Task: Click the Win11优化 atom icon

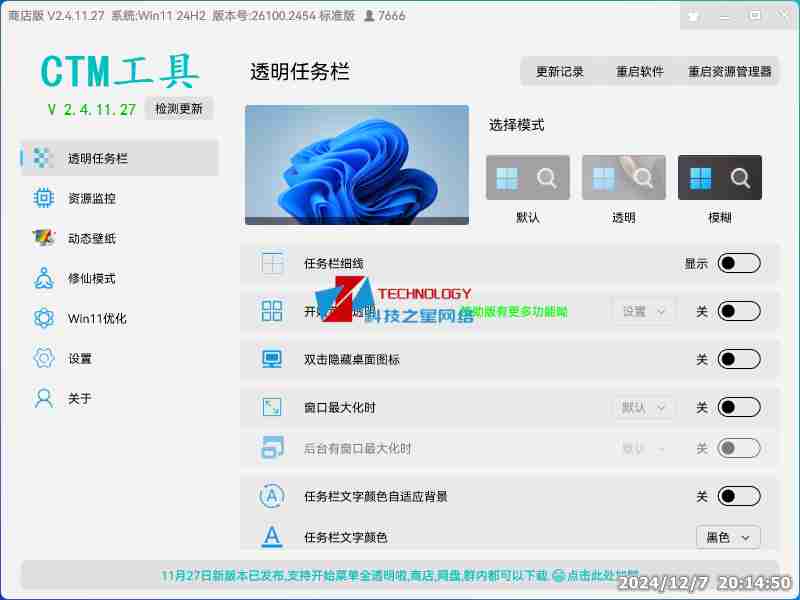Action: point(43,318)
